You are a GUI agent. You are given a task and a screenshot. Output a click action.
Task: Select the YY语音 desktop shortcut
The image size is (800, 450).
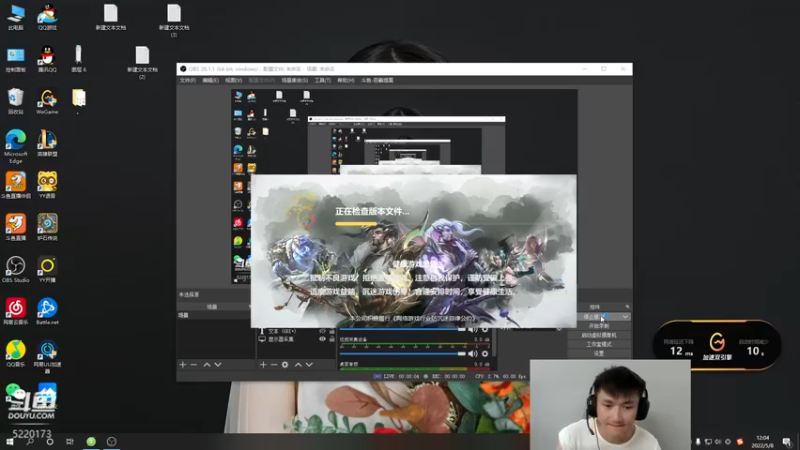(47, 185)
